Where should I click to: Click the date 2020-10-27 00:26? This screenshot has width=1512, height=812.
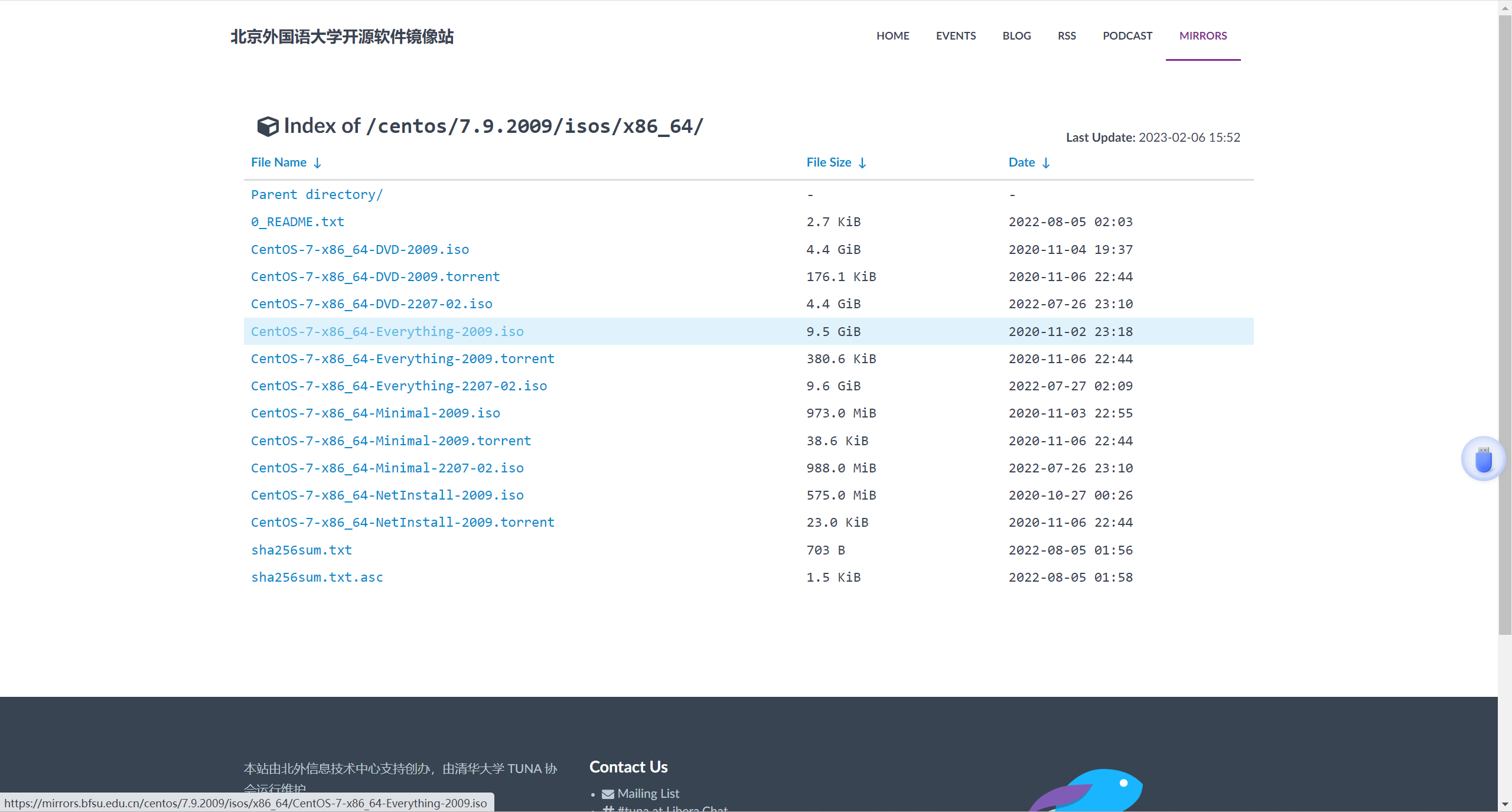pyautogui.click(x=1070, y=495)
